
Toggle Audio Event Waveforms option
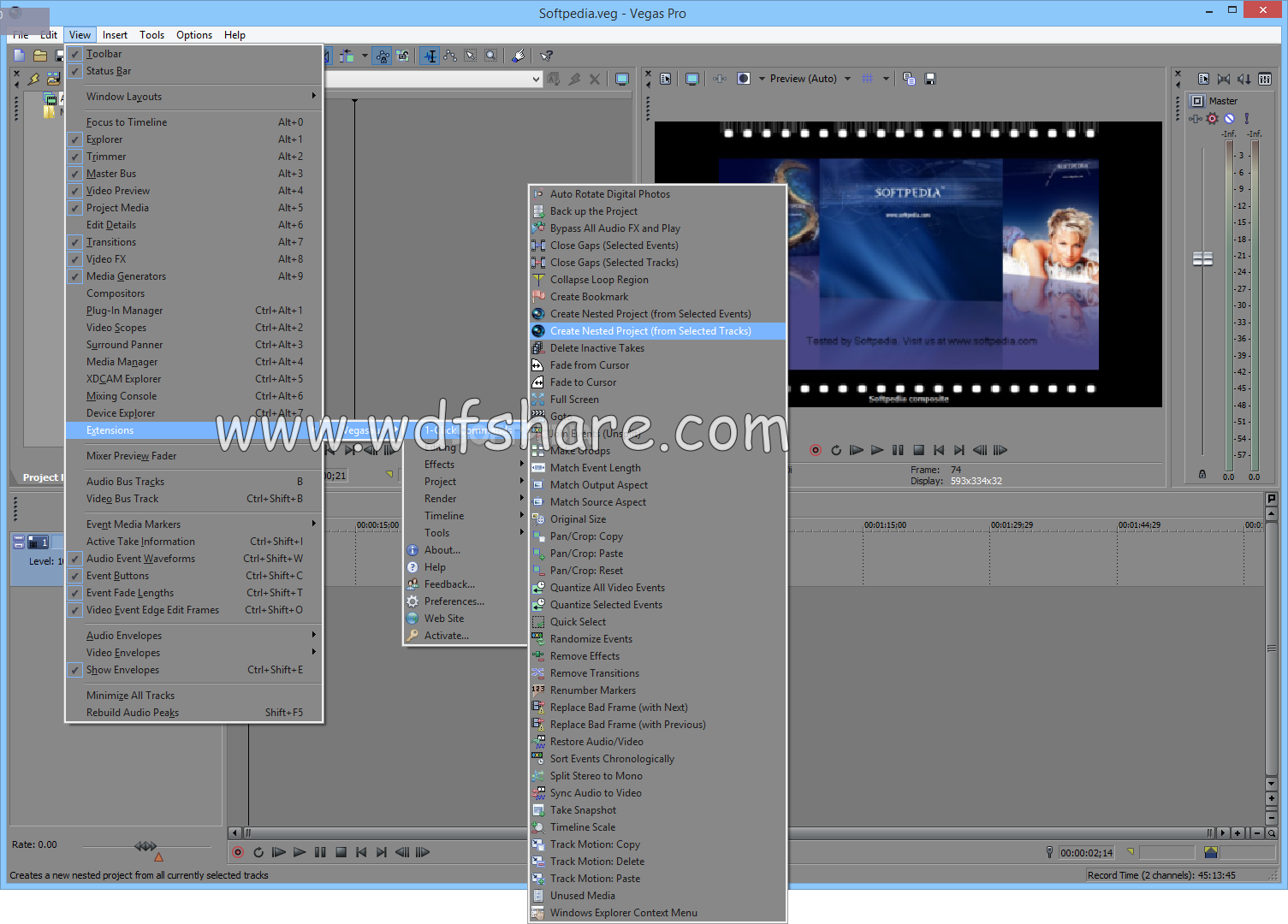[x=194, y=559]
